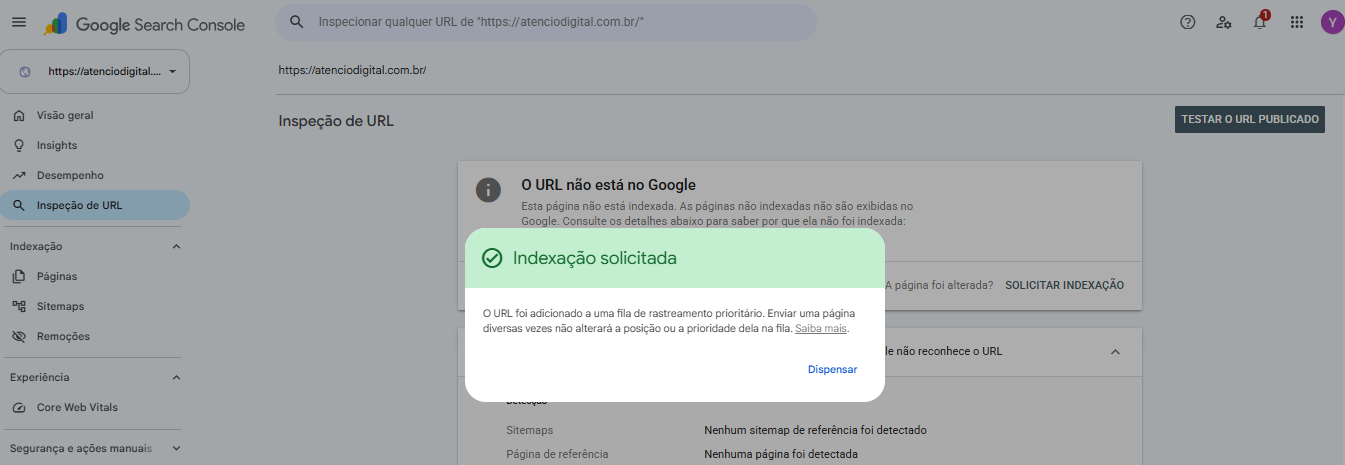The image size is (1345, 465).
Task: Click the gauge icon beside Core Web Vitals
Action: (x=18, y=407)
